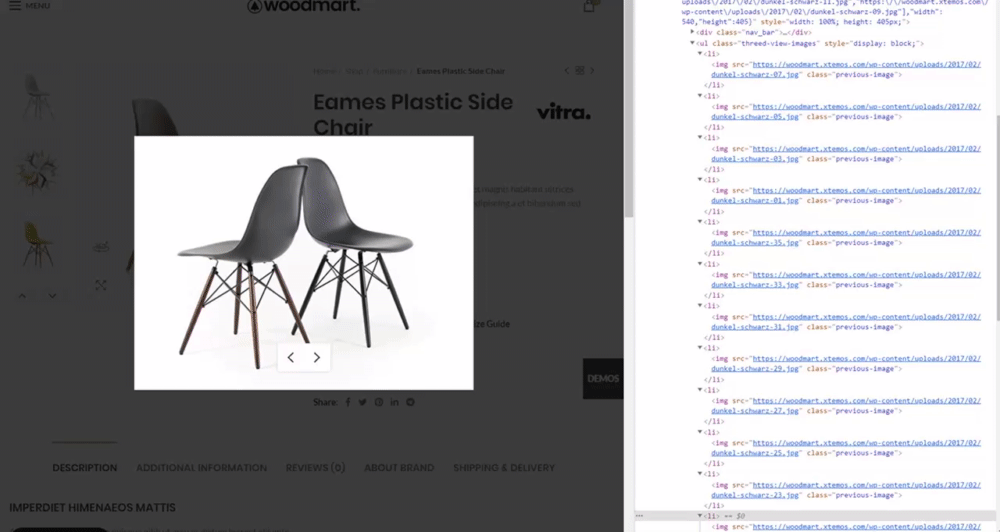Go to previous product arrow

click(x=566, y=71)
